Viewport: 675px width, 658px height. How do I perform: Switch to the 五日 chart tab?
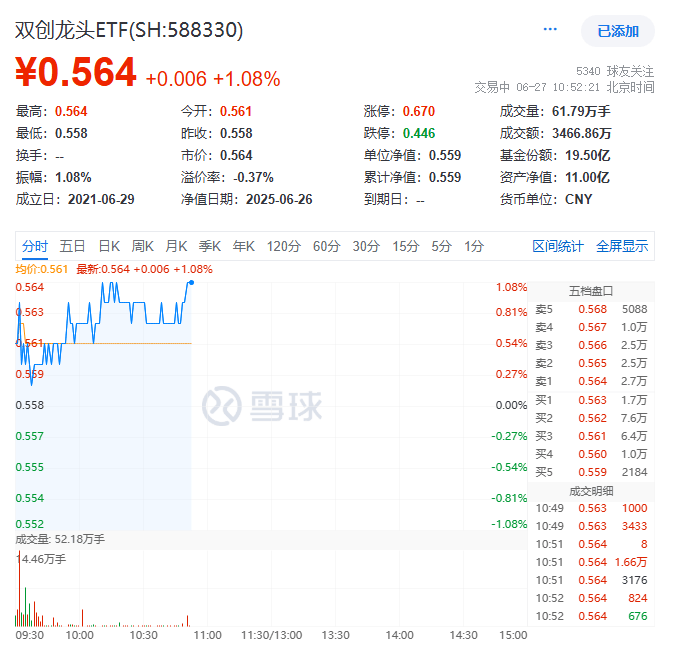pos(72,246)
